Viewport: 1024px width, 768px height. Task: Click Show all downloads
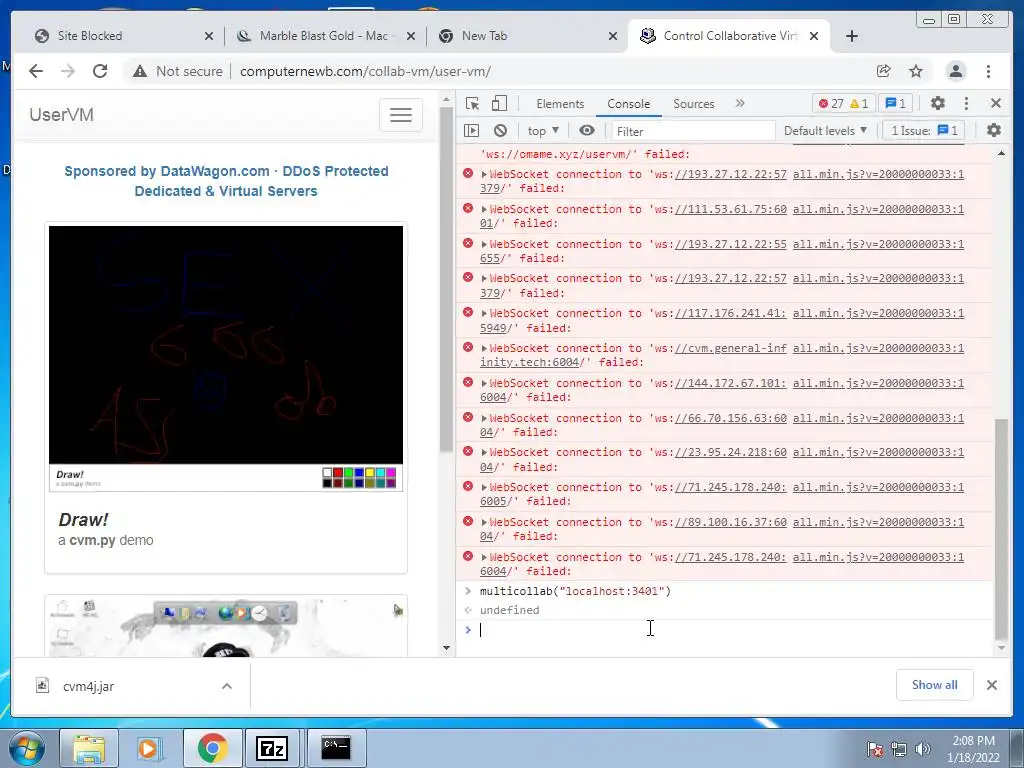(935, 684)
